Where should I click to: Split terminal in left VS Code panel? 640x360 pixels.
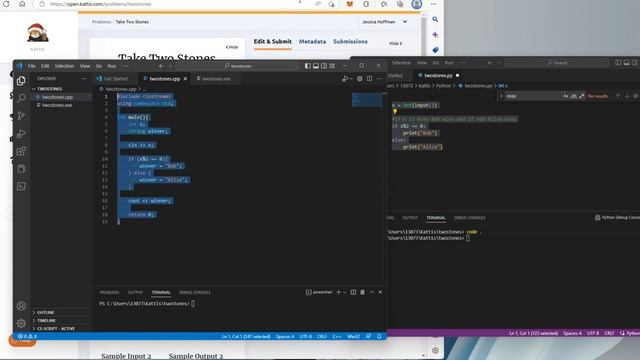click(x=353, y=292)
